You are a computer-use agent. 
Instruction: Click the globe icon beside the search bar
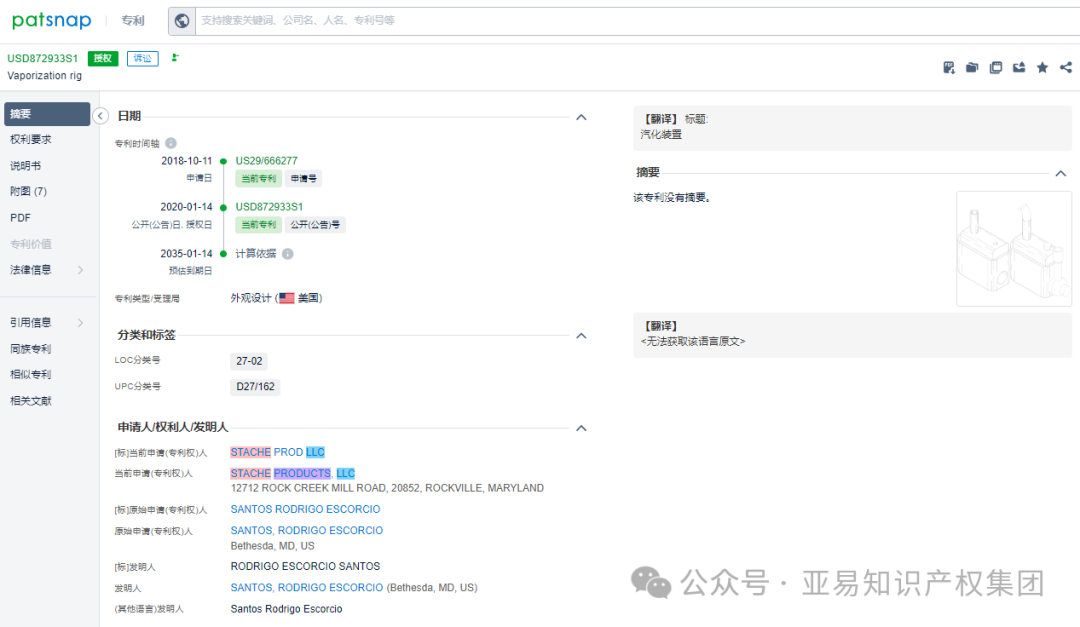pyautogui.click(x=181, y=20)
